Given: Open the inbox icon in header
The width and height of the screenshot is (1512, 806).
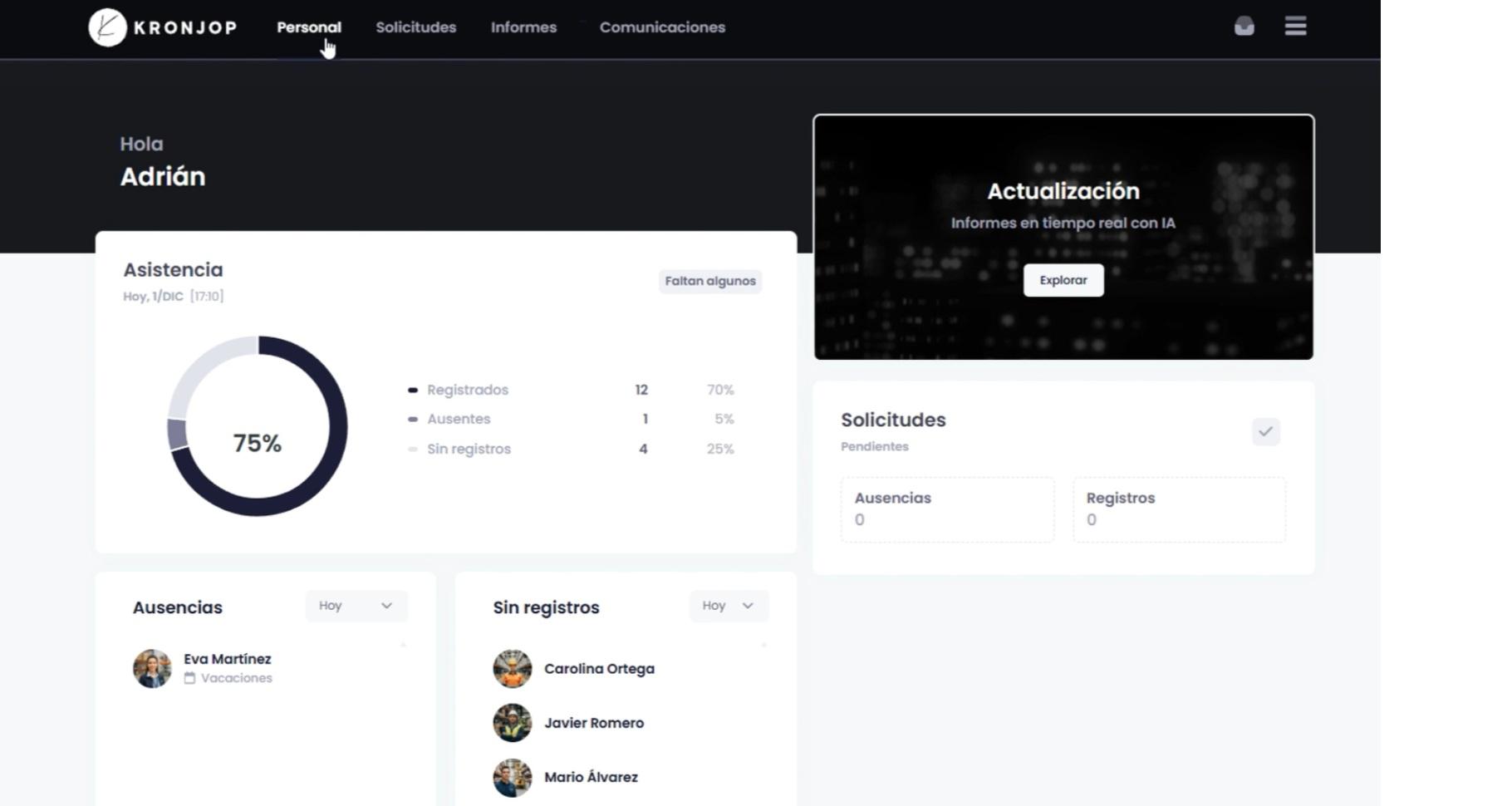Looking at the screenshot, I should coord(1244,27).
